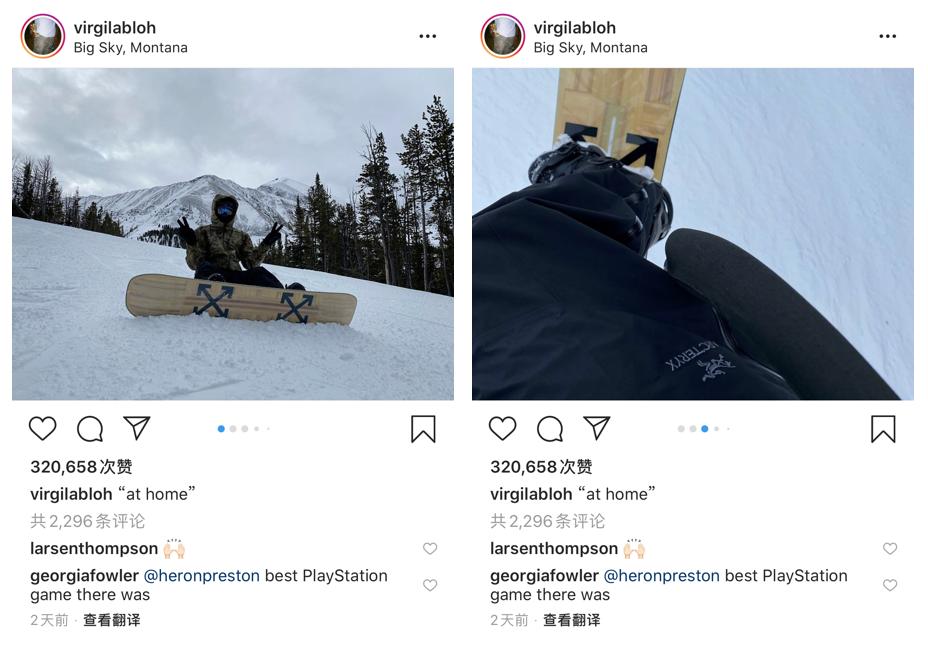The image size is (928, 650).
Task: Bookmark the left post with save icon
Action: pyautogui.click(x=423, y=429)
